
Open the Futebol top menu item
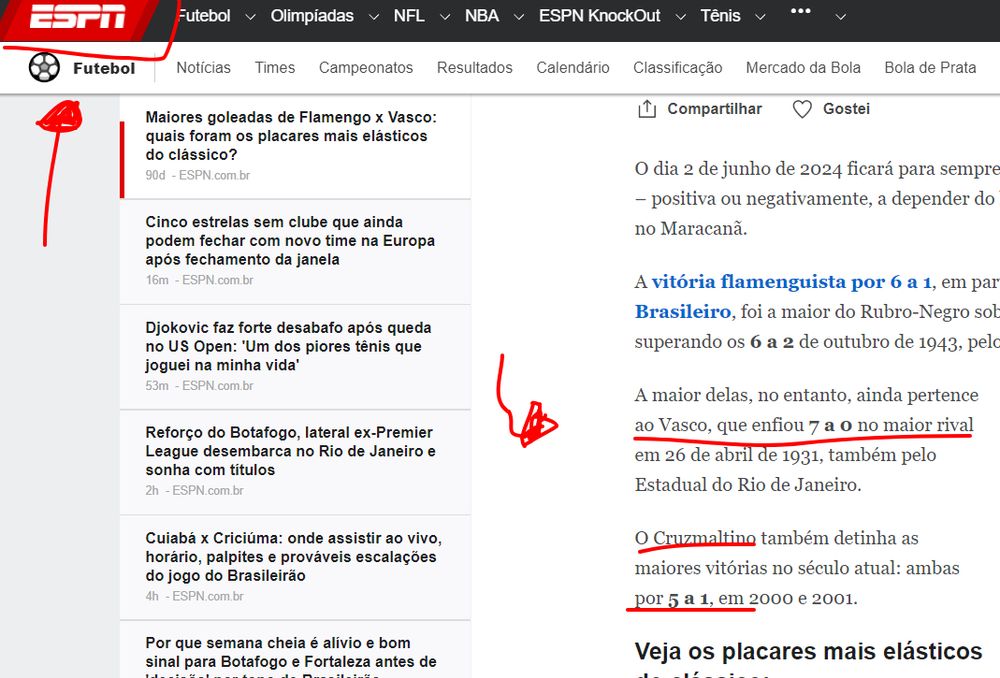(203, 16)
